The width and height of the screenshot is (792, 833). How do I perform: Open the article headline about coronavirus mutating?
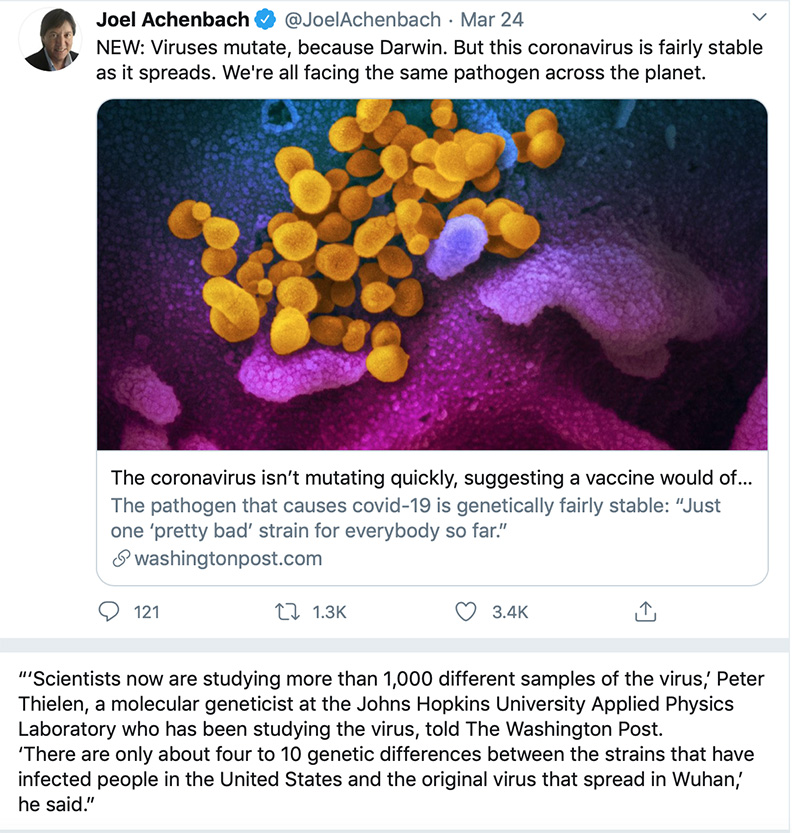431,478
